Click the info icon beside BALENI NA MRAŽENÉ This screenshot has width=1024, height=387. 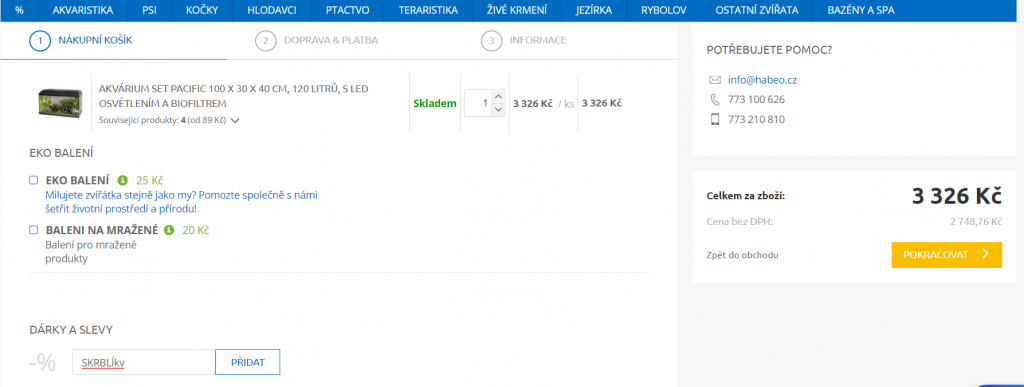[x=169, y=230]
